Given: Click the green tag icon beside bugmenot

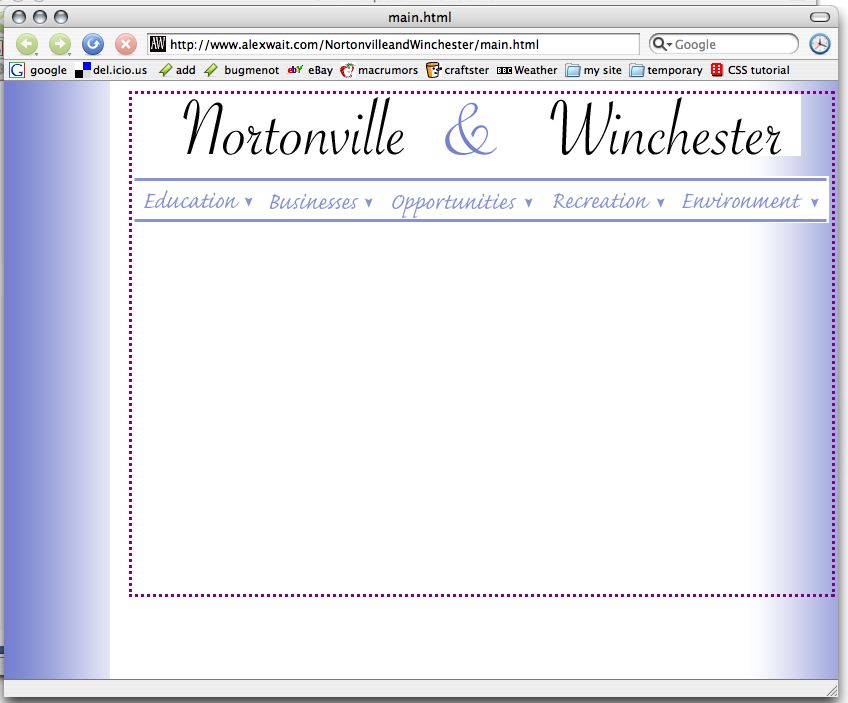Looking at the screenshot, I should click(x=211, y=70).
